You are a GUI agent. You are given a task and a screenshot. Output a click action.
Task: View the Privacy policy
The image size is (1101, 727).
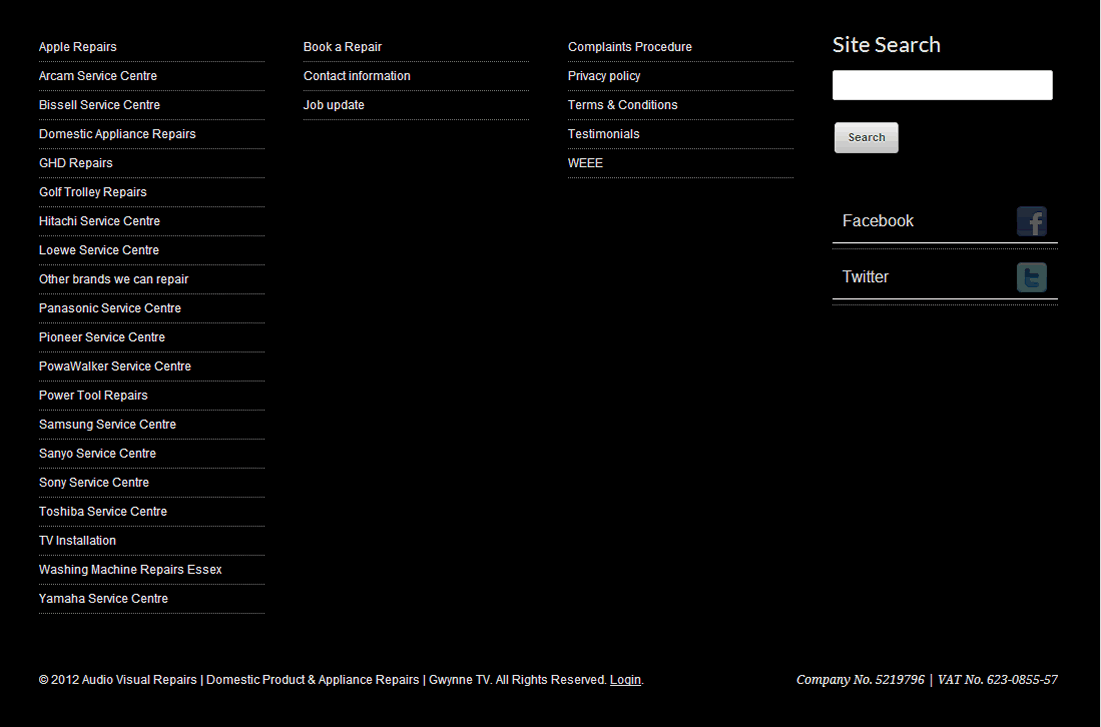coord(604,76)
